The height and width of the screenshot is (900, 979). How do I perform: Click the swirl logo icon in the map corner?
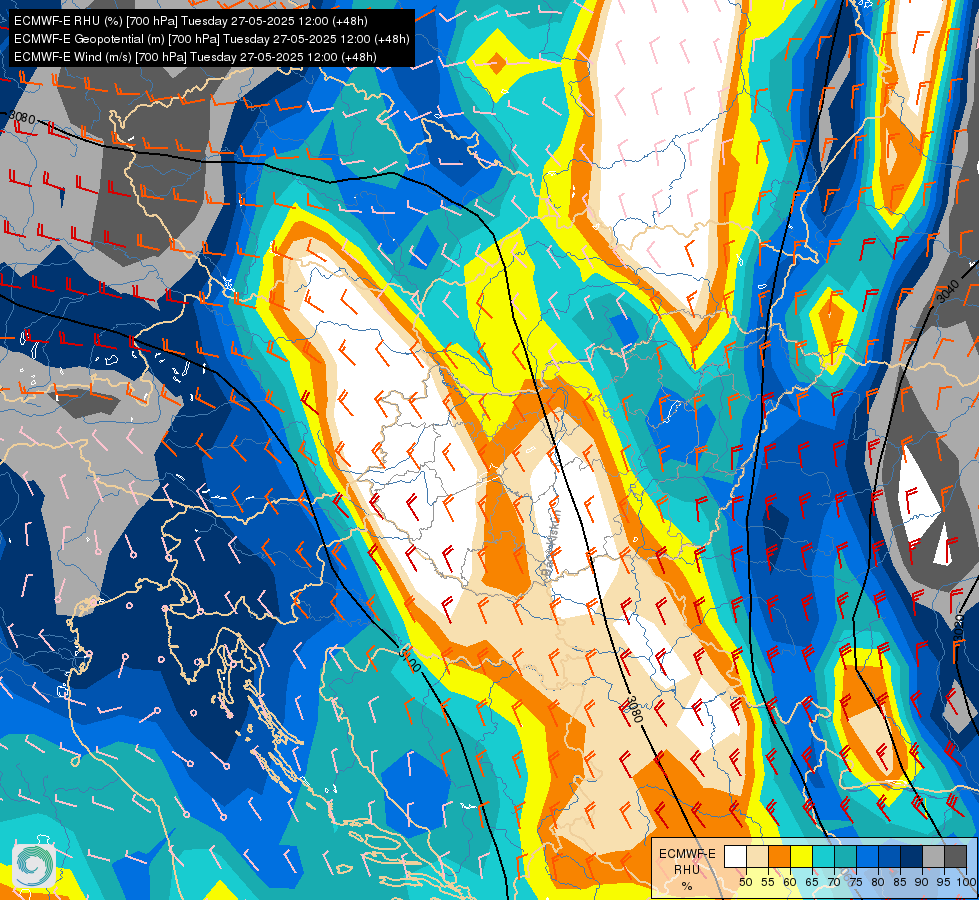pyautogui.click(x=34, y=865)
